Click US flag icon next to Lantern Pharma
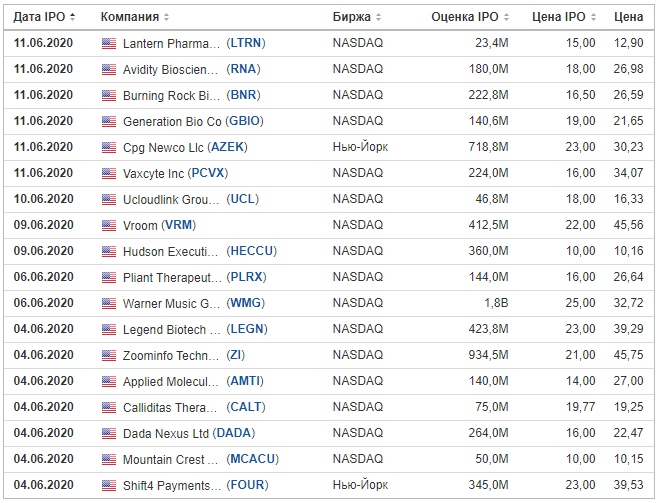This screenshot has width=660, height=503. [109, 44]
